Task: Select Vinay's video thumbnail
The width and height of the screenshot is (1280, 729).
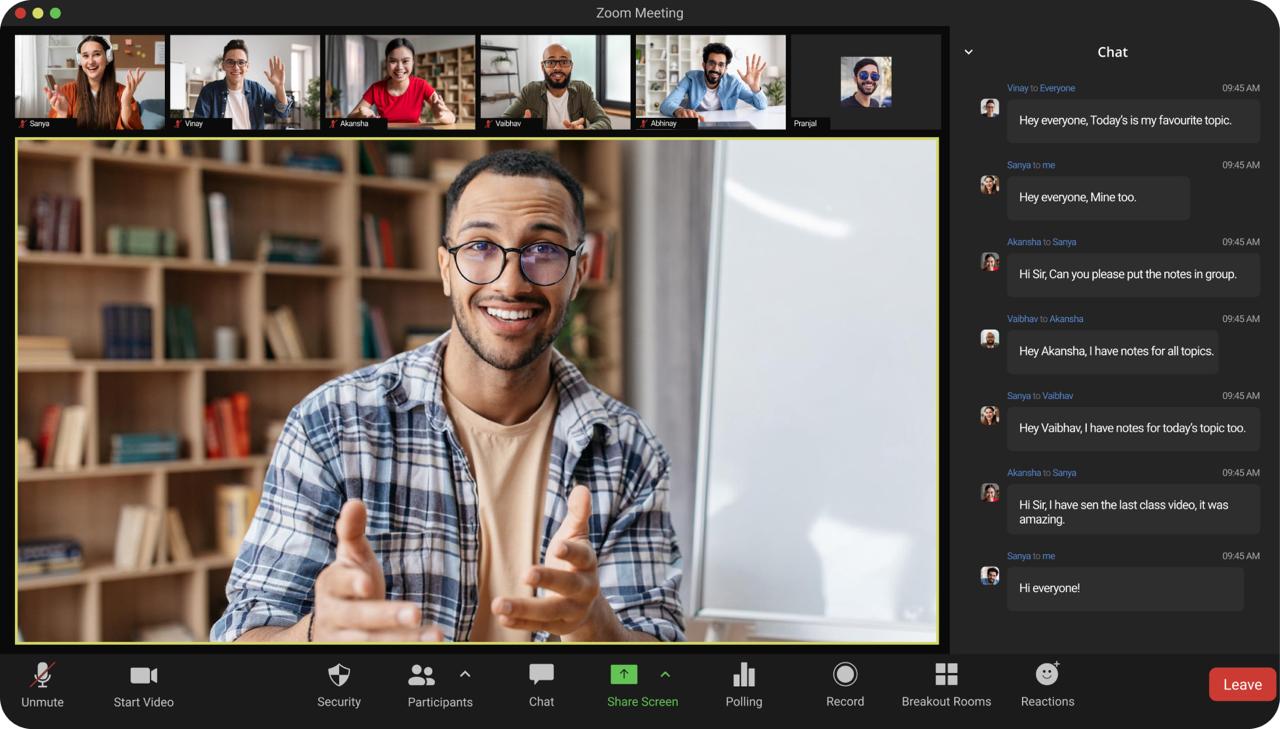Action: pos(245,82)
